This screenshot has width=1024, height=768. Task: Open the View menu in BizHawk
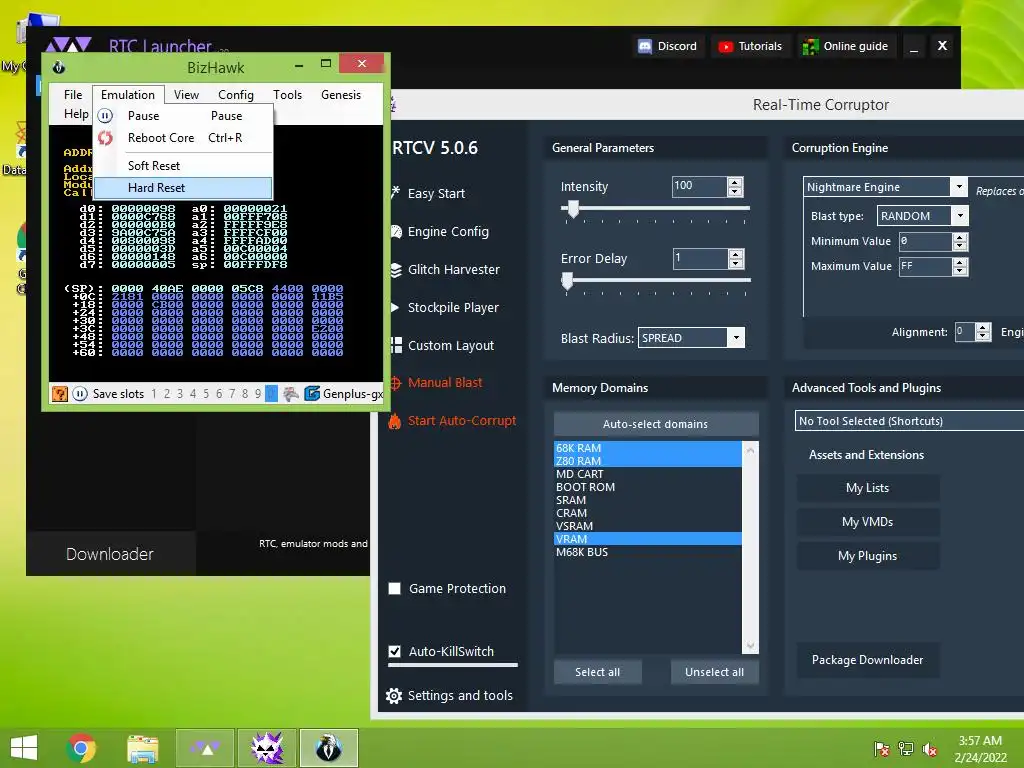tap(186, 95)
